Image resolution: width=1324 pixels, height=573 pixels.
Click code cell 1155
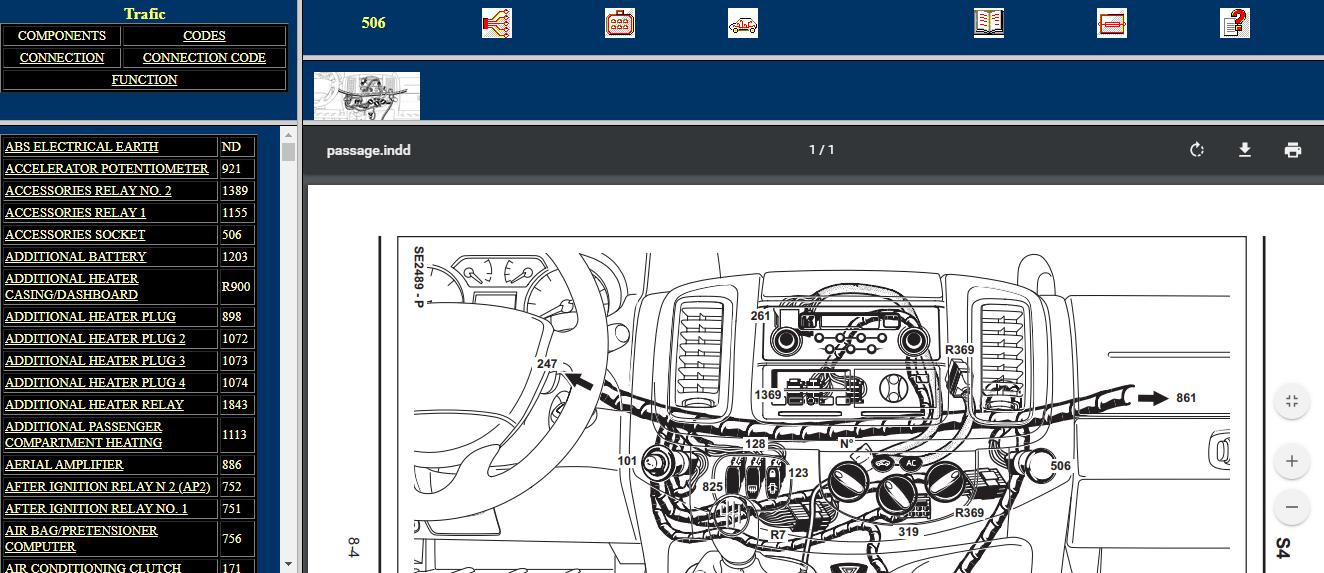237,213
